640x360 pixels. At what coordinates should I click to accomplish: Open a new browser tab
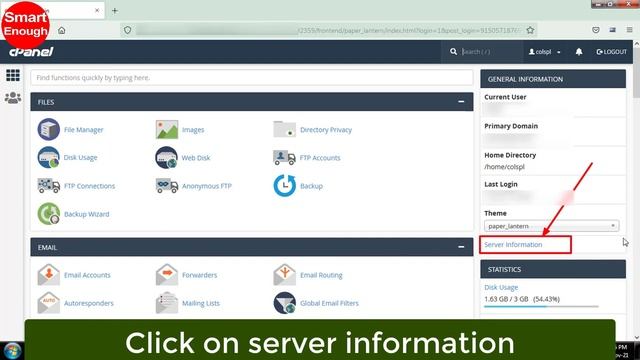[115, 11]
